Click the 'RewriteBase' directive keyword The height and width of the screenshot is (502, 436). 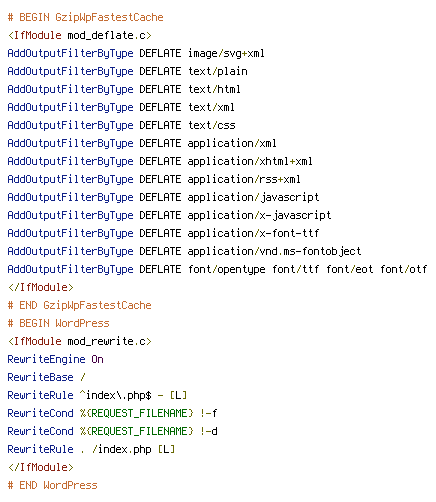tap(41, 377)
